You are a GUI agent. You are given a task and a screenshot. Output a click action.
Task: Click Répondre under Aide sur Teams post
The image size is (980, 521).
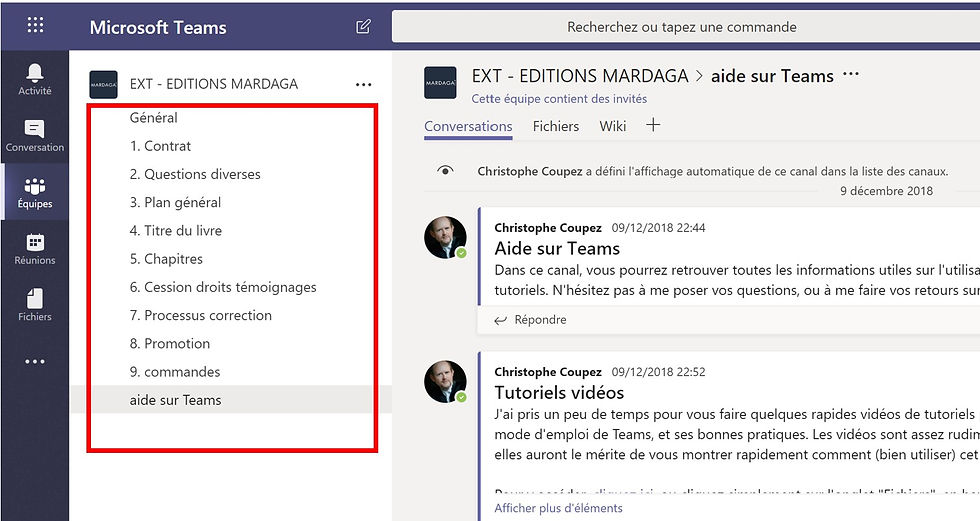click(x=530, y=320)
